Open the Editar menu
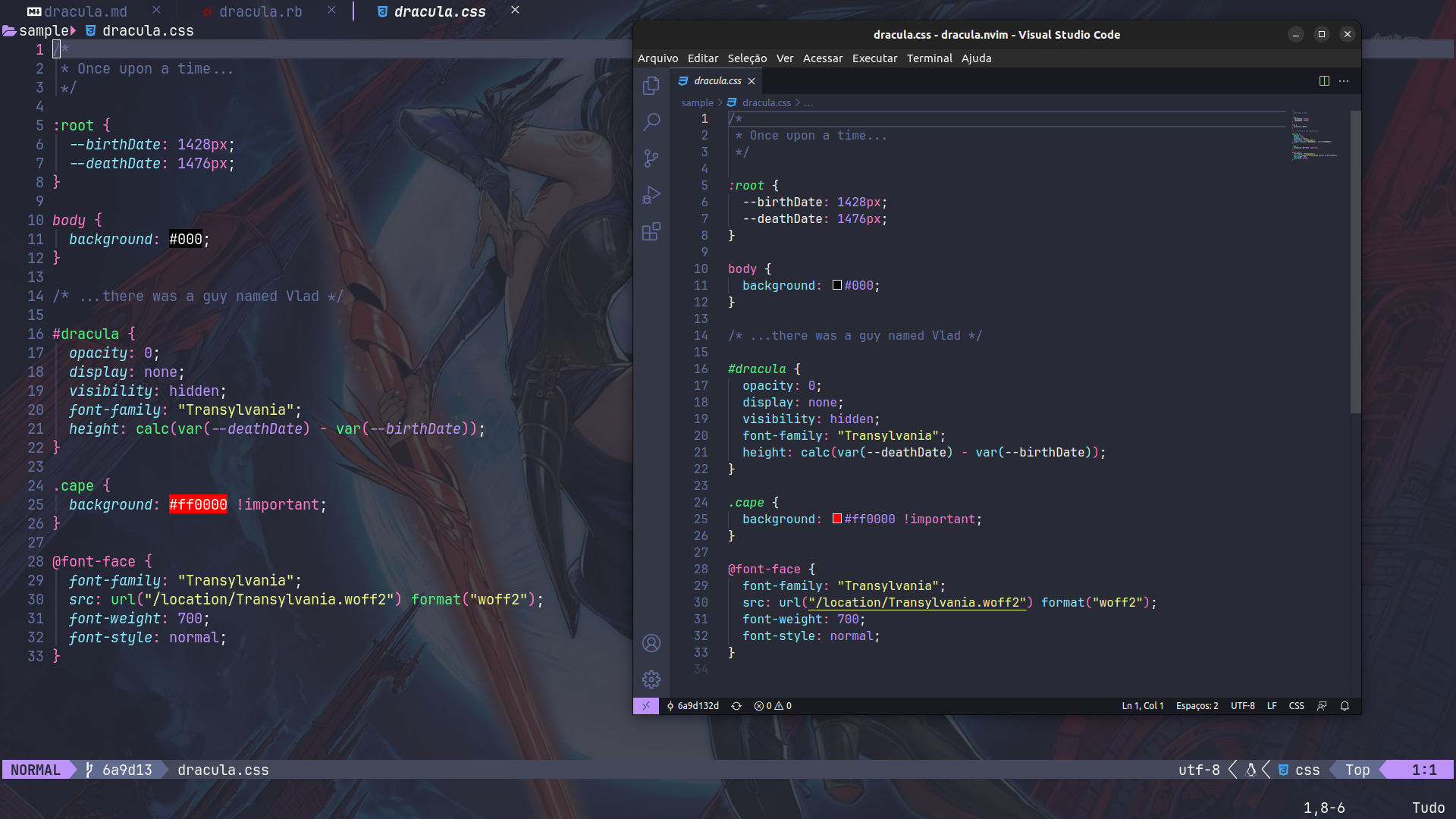The height and width of the screenshot is (819, 1456). coord(703,58)
